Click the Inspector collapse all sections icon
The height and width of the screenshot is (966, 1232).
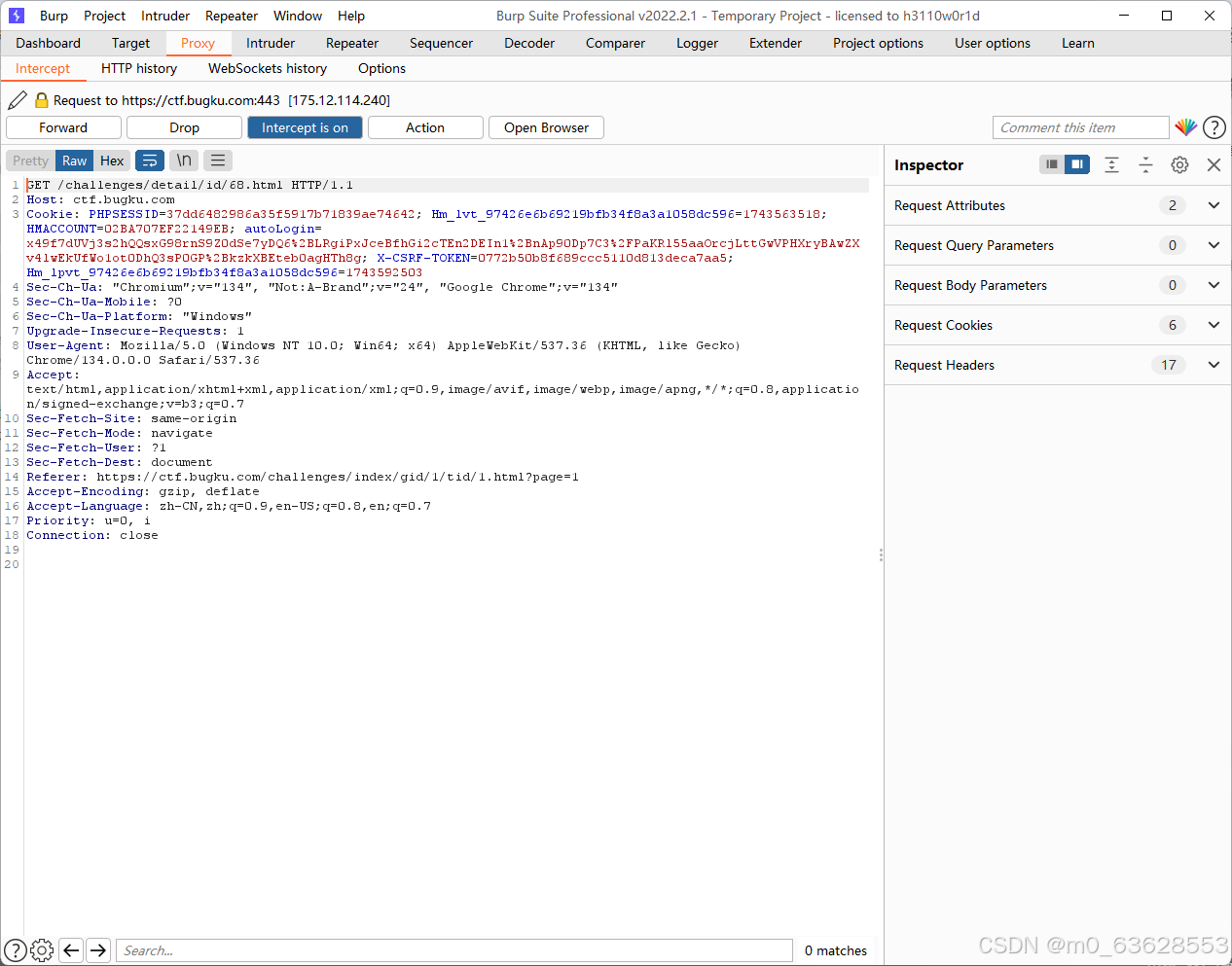click(1146, 164)
